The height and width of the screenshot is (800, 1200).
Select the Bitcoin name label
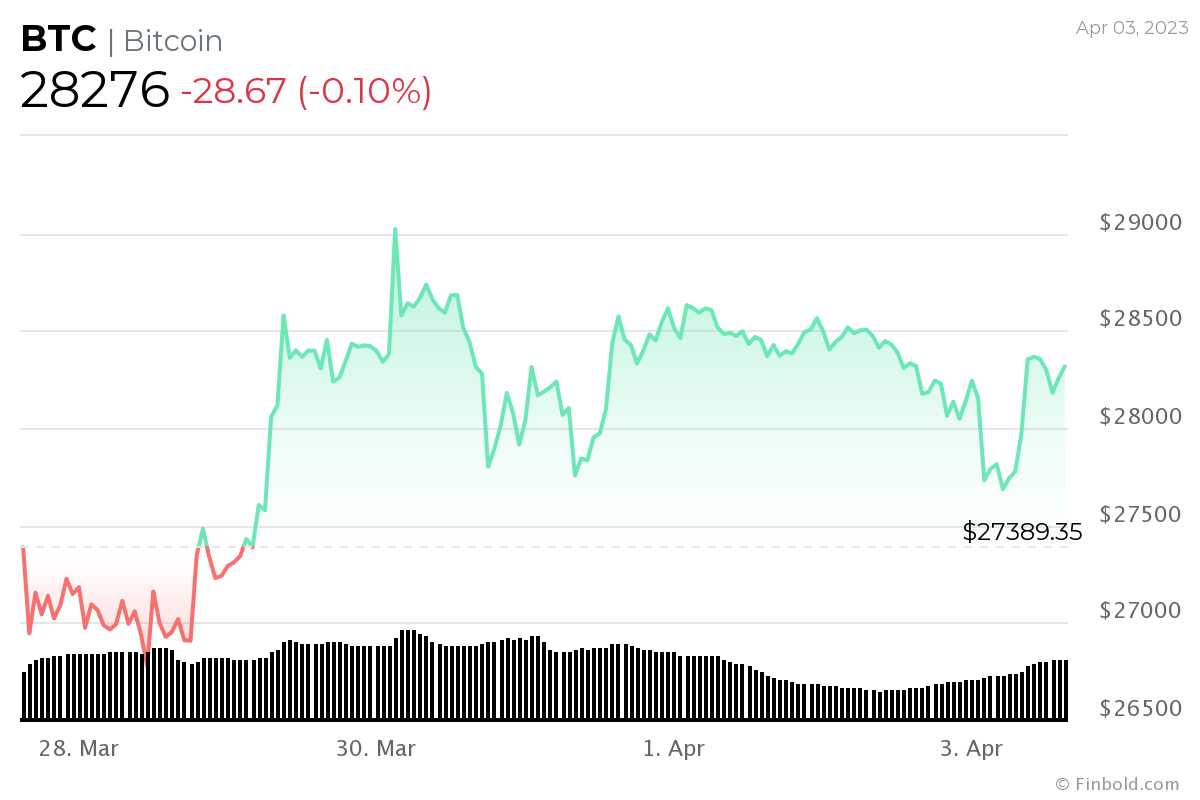[172, 41]
